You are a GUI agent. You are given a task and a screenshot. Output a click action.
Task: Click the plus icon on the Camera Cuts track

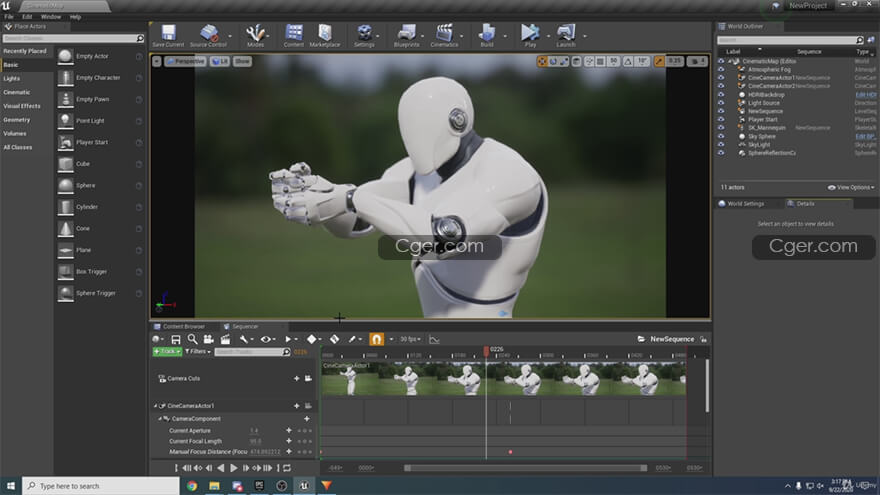pos(296,378)
